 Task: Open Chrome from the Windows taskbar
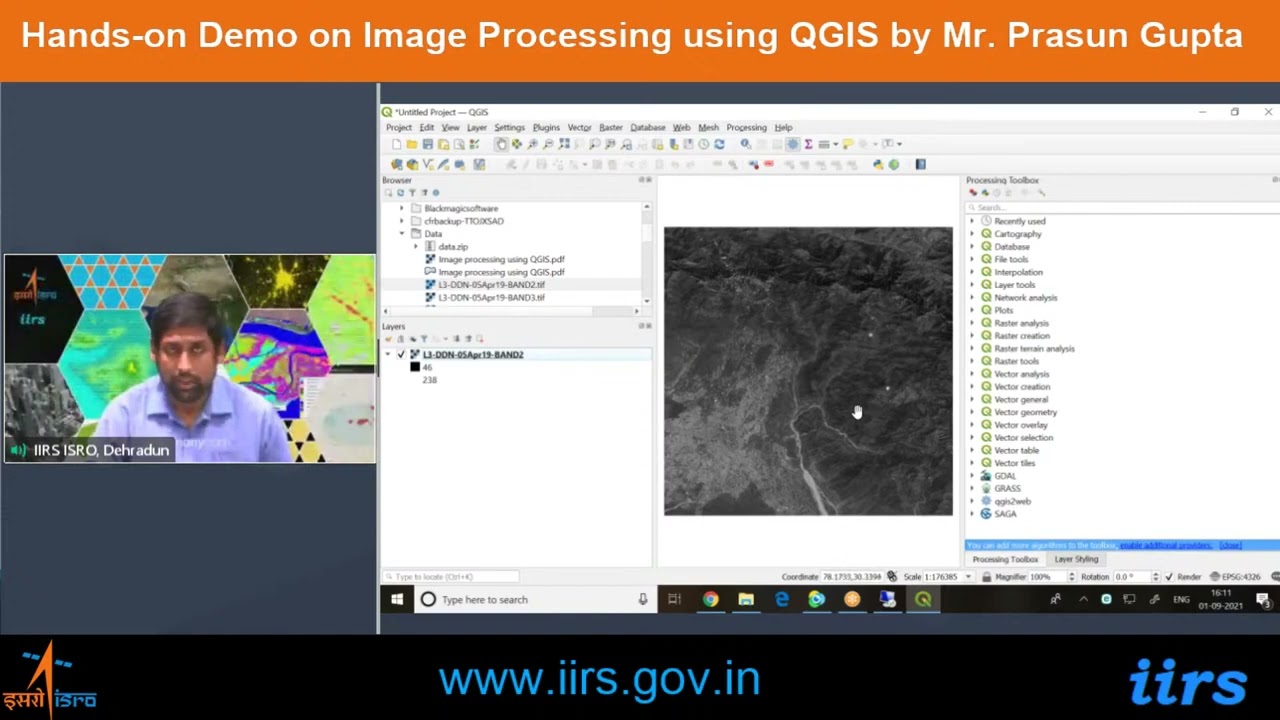(x=710, y=600)
